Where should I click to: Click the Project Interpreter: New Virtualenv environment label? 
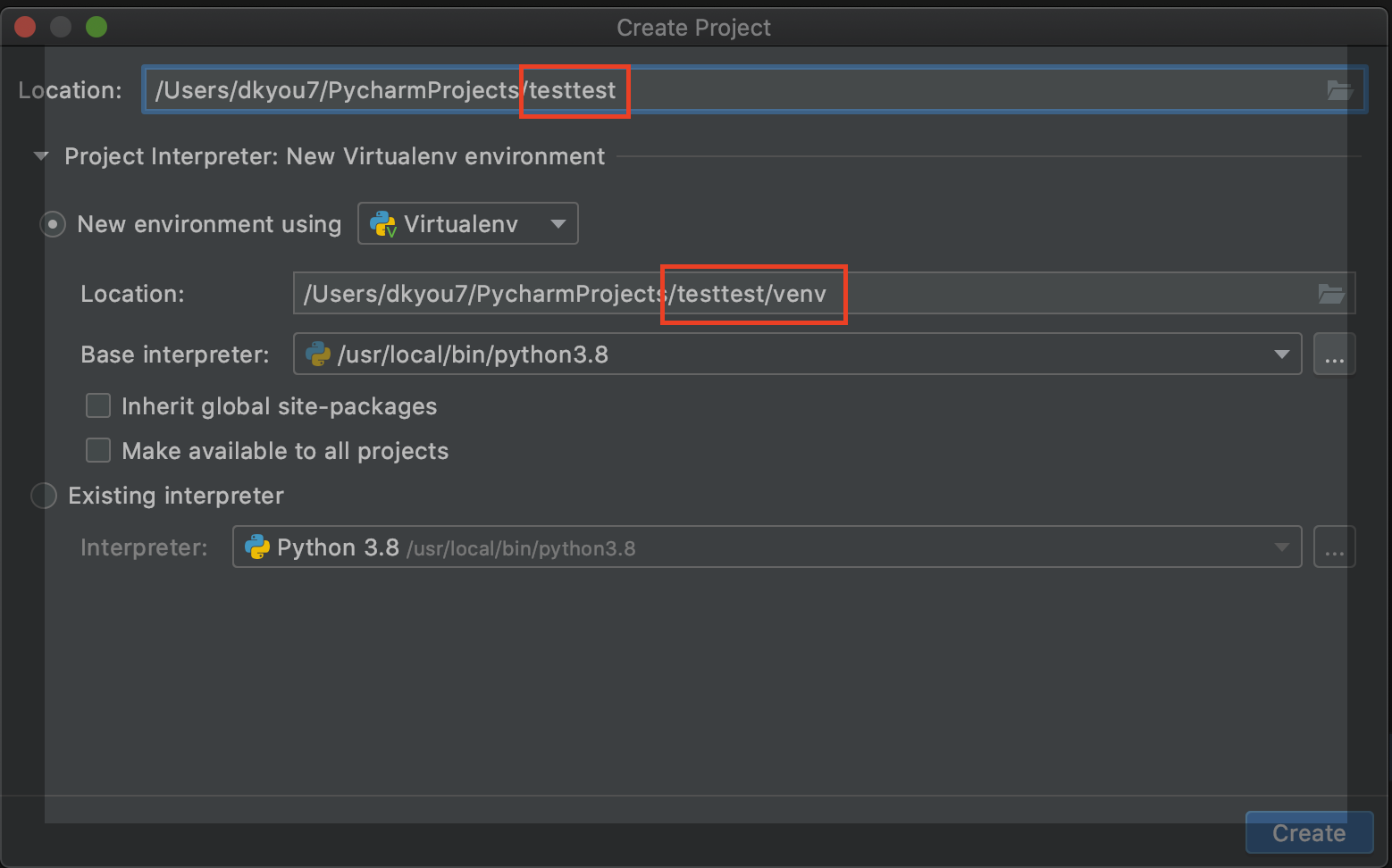335,156
